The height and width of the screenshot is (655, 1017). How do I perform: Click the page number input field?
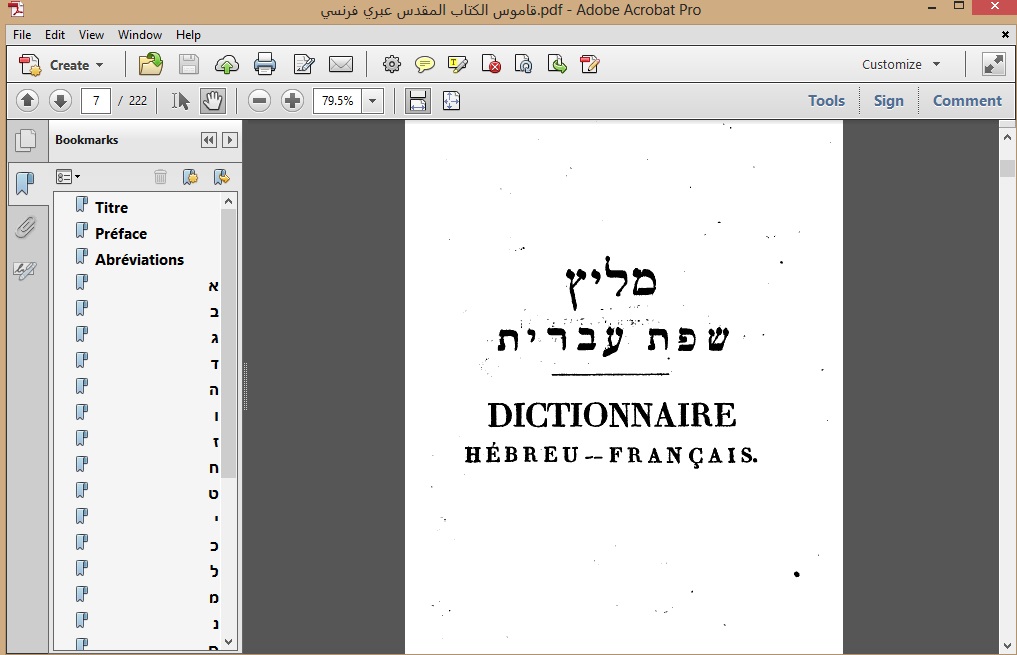96,101
